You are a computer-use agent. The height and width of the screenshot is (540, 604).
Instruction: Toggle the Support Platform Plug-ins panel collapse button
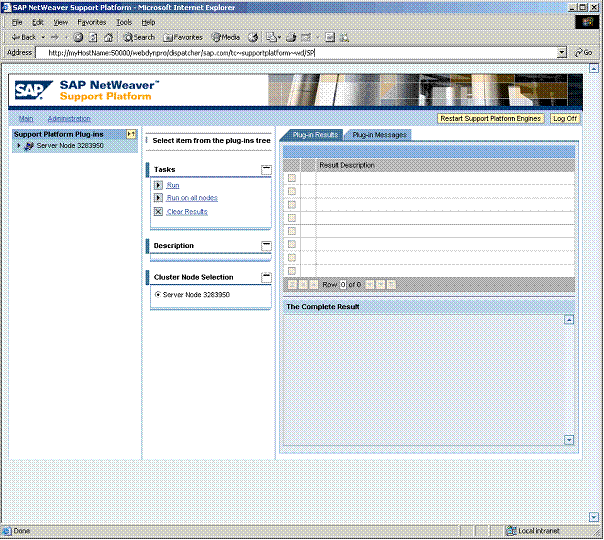click(131, 134)
